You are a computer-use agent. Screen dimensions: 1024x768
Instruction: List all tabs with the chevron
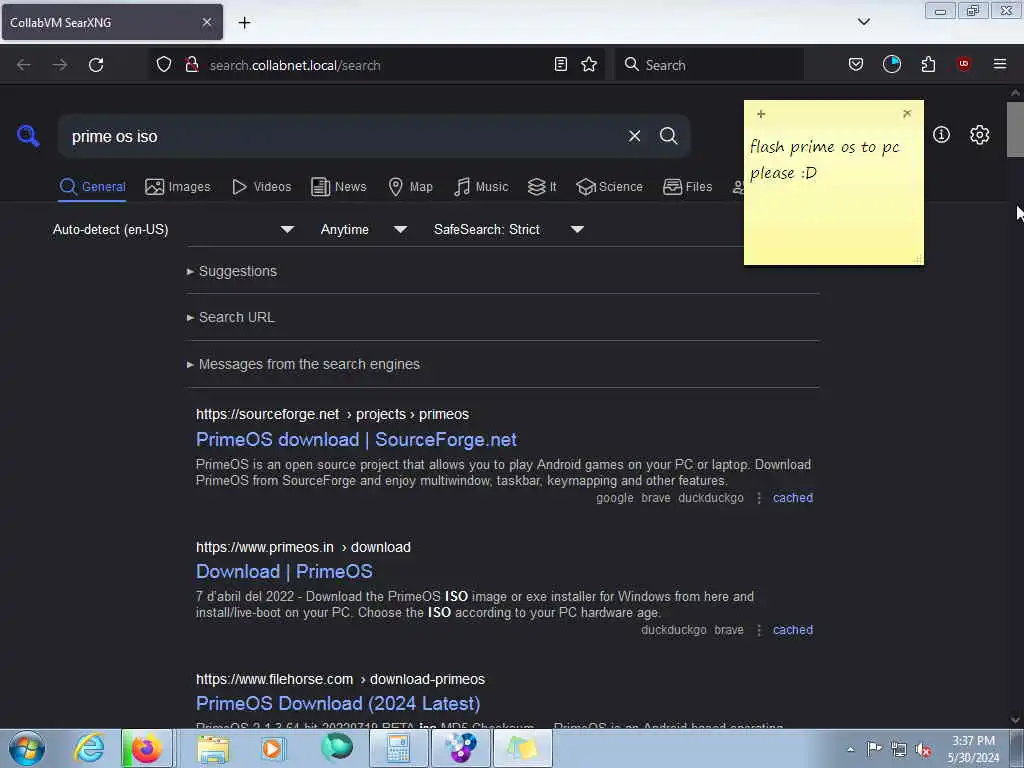(863, 22)
